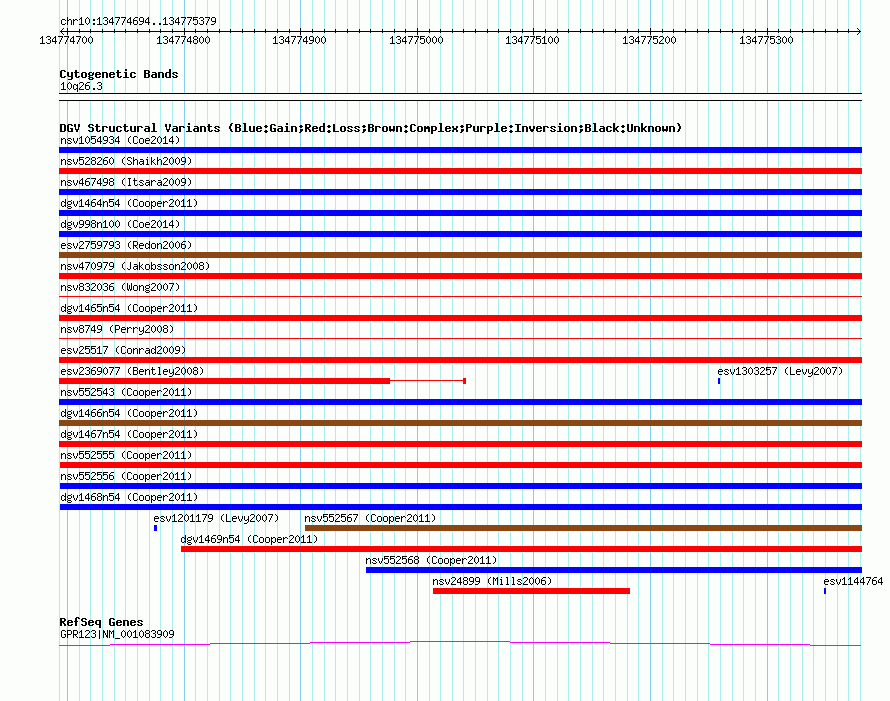Click the red bar under nsv24899
890x701 pixels.
(531, 591)
